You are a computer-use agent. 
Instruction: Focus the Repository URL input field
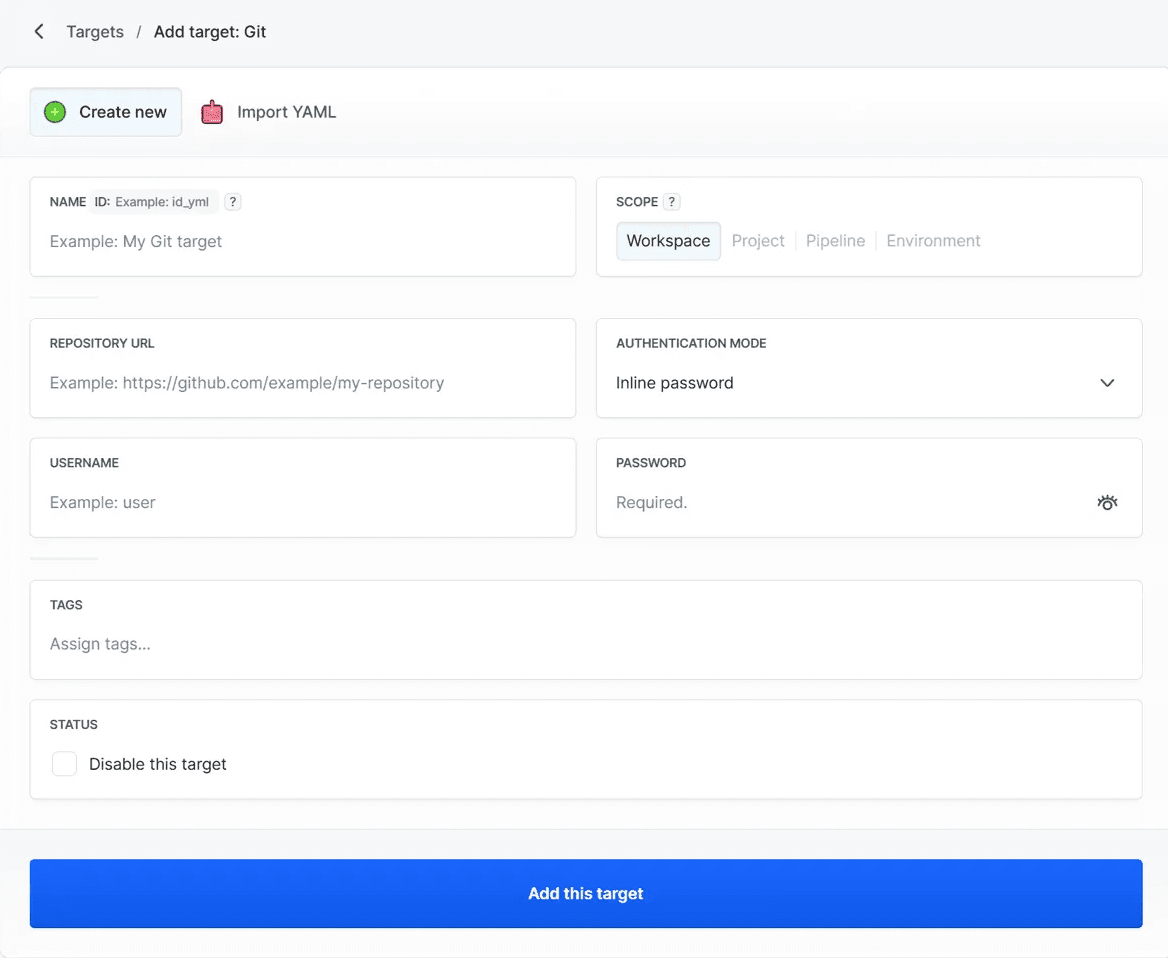pyautogui.click(x=302, y=383)
